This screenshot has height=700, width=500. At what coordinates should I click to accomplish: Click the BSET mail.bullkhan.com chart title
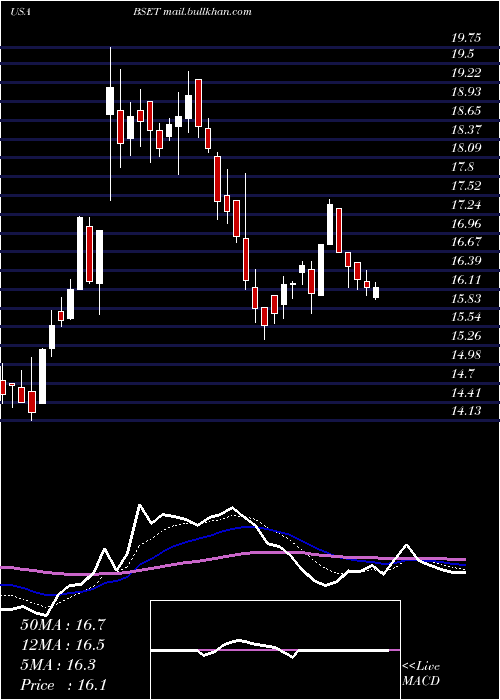(x=192, y=12)
